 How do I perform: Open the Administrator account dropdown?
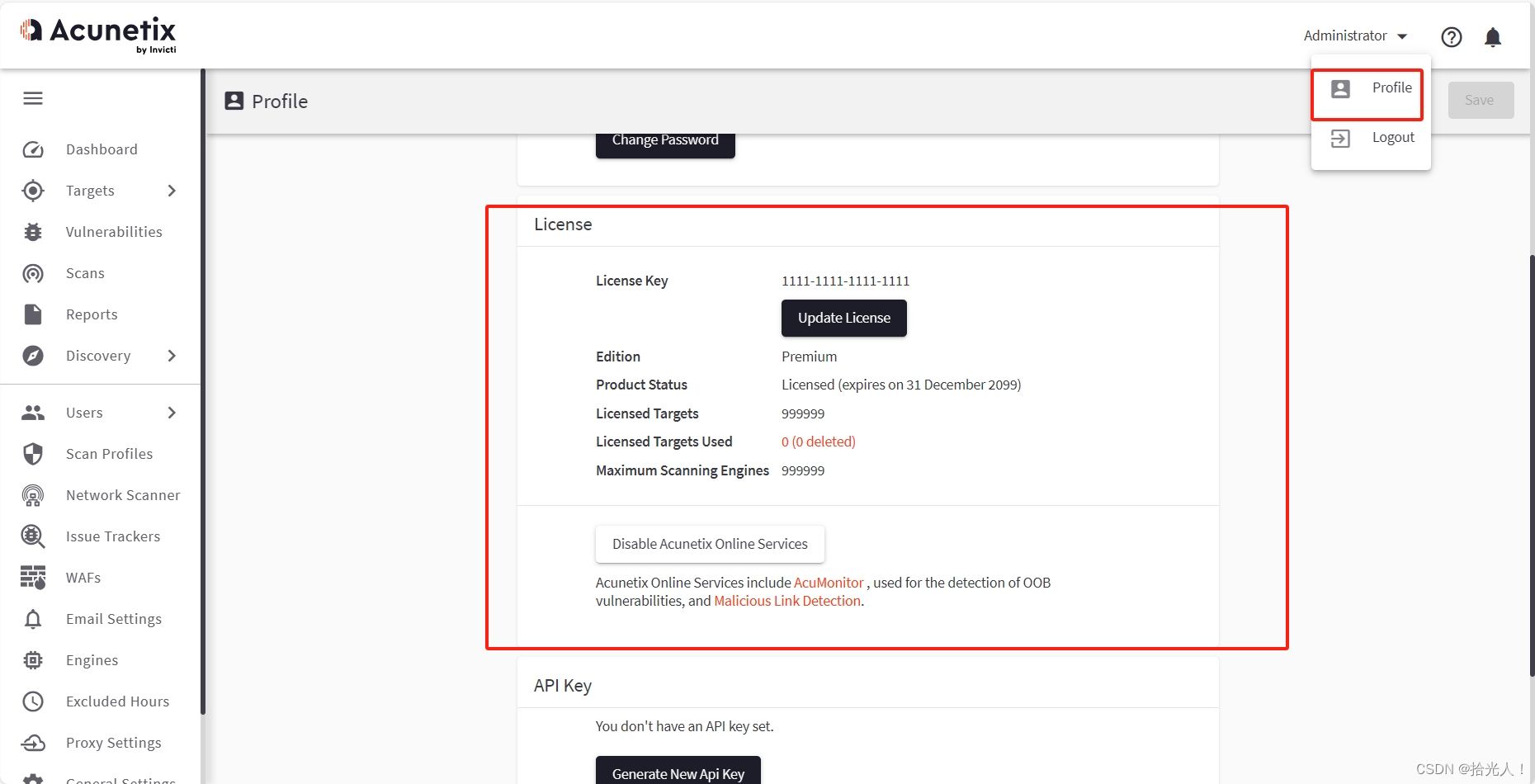[1355, 36]
